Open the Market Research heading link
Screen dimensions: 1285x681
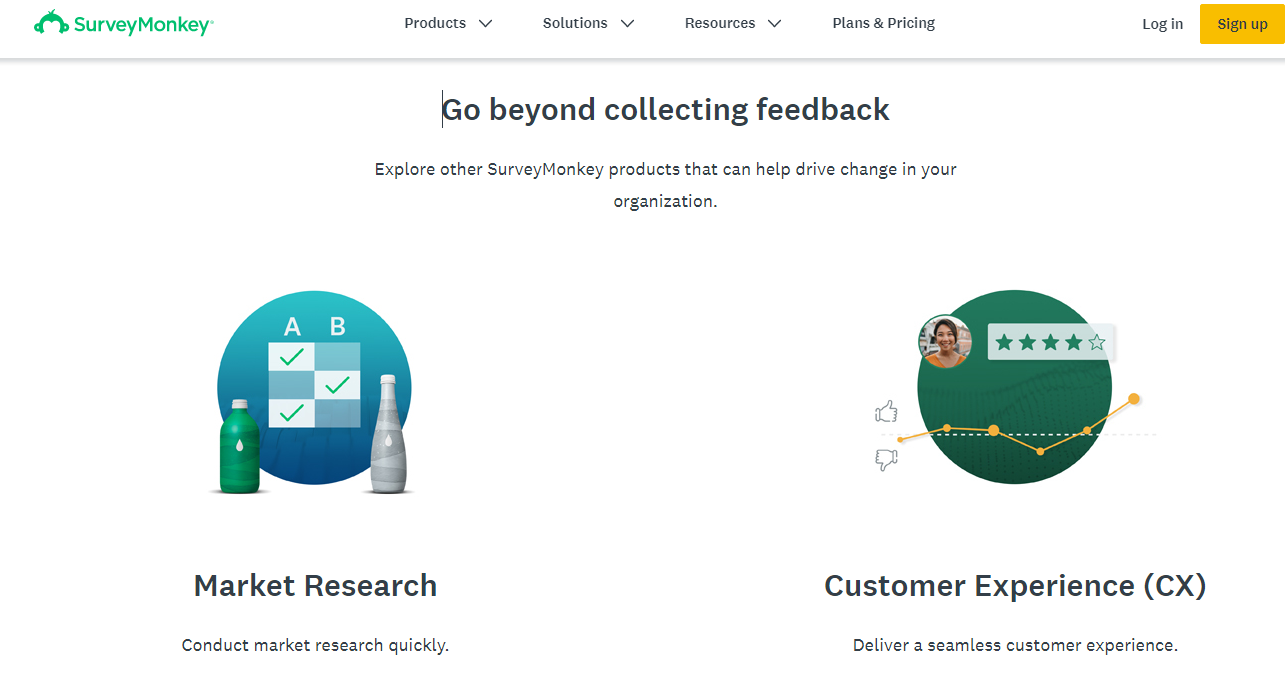315,585
